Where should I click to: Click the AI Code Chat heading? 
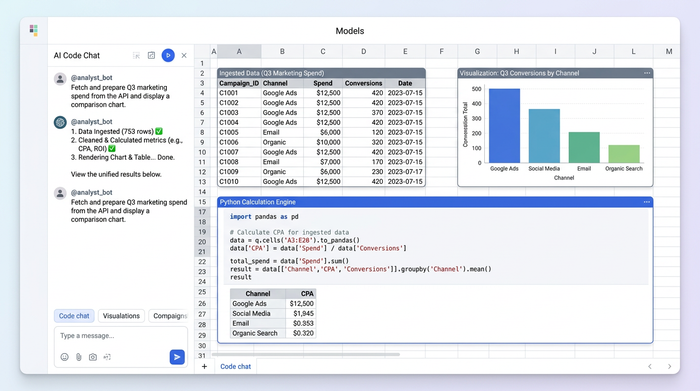tap(77, 55)
